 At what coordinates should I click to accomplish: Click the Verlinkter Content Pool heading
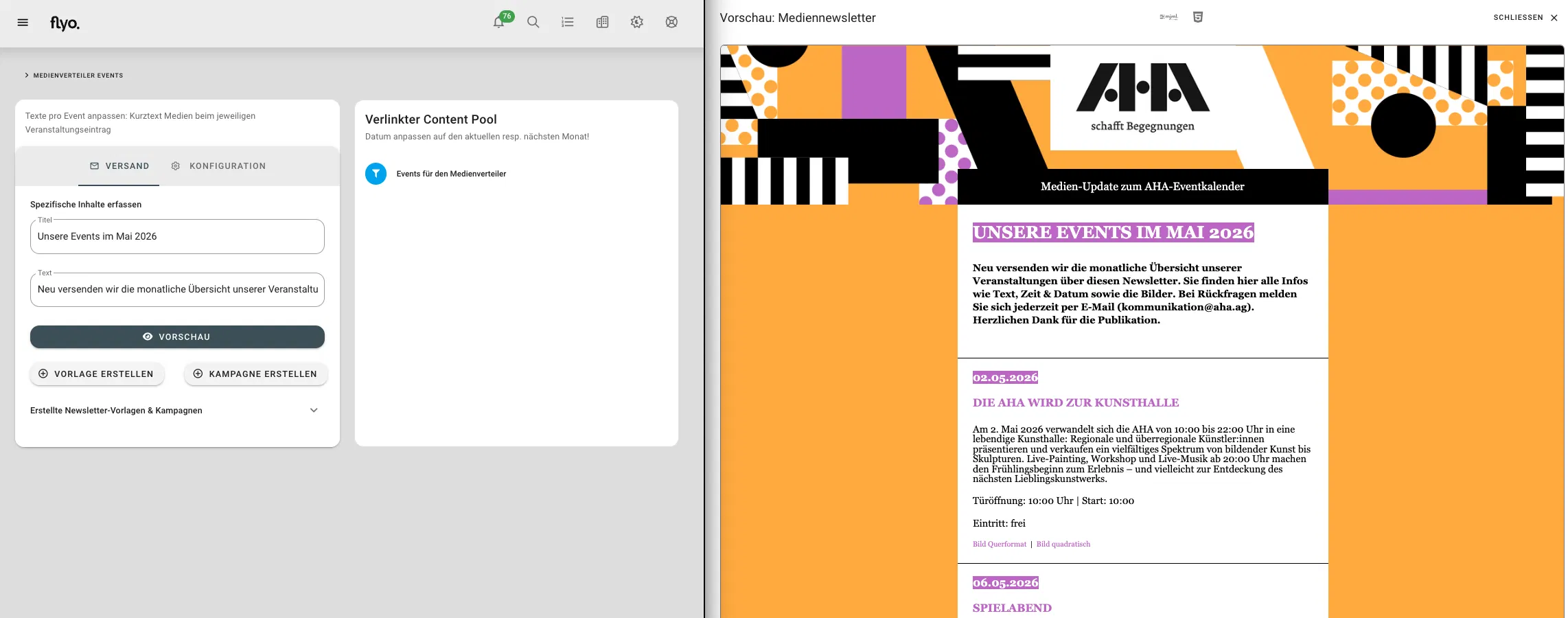(x=431, y=119)
